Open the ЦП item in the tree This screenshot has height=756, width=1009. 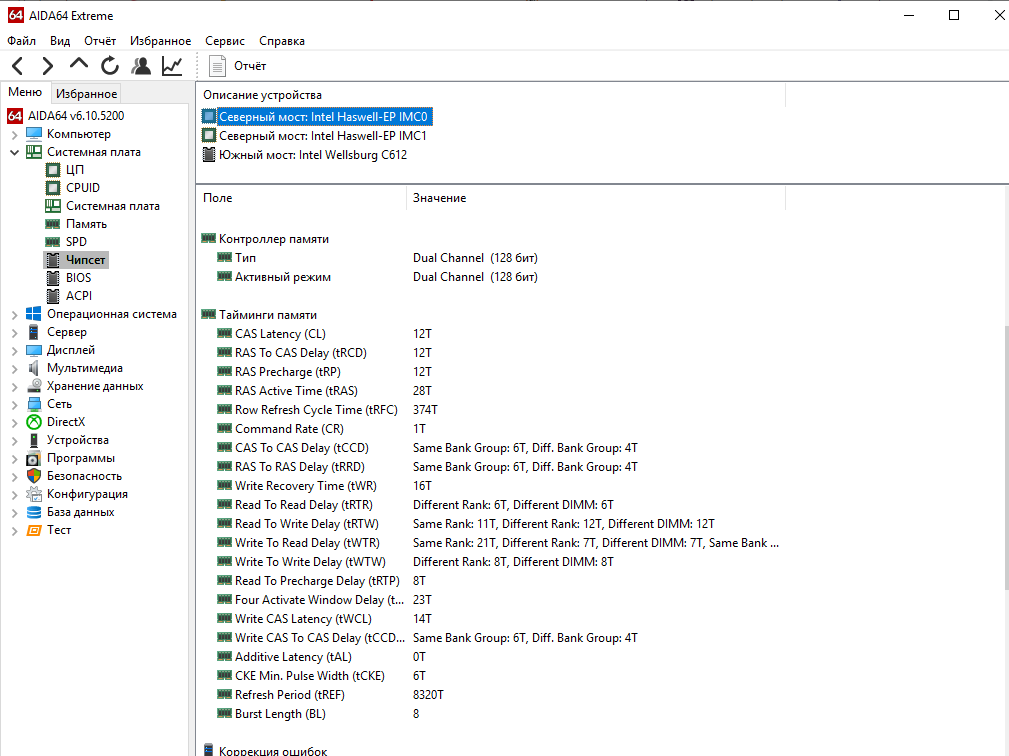75,170
